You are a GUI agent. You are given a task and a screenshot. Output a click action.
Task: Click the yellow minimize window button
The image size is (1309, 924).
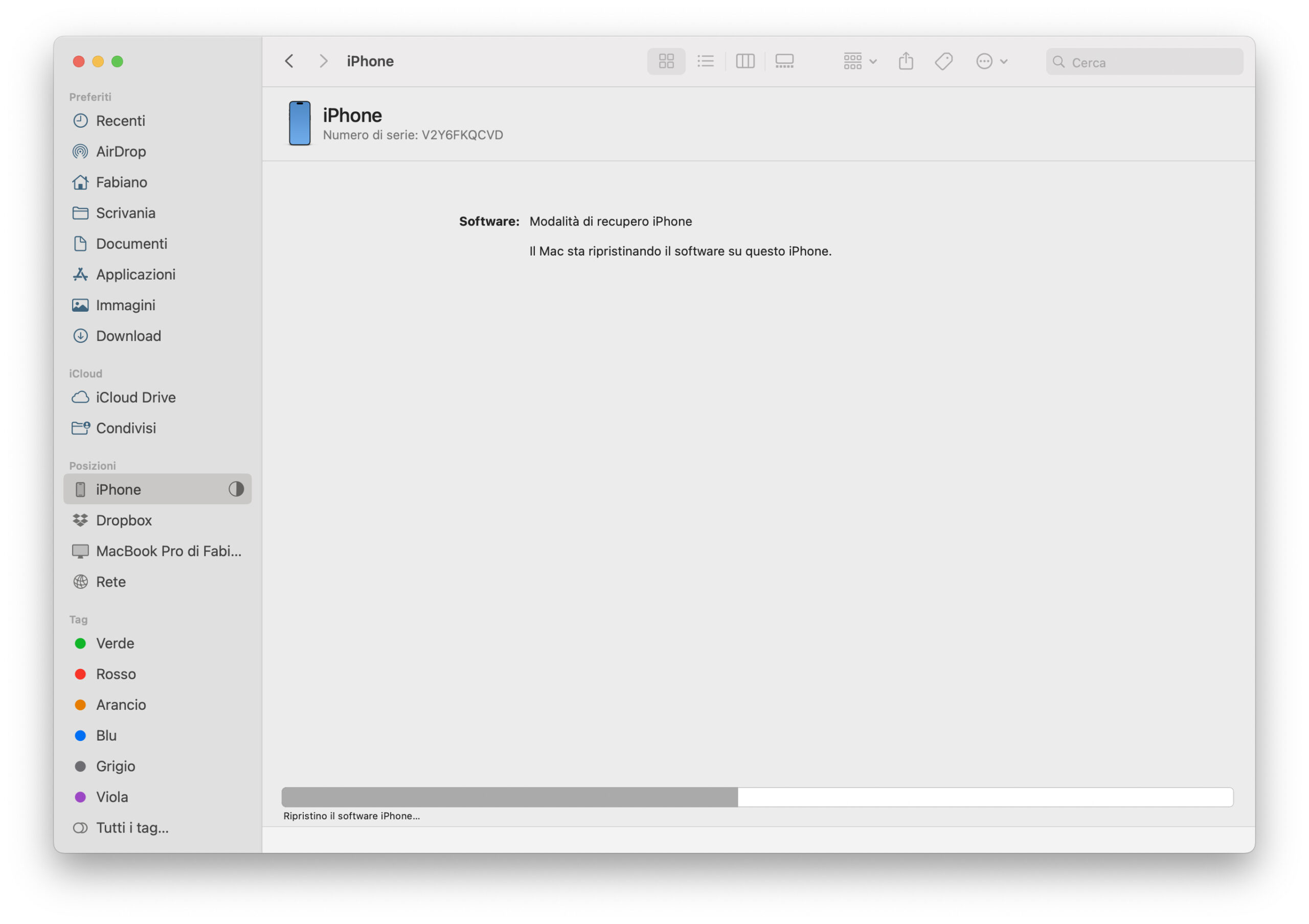tap(98, 61)
